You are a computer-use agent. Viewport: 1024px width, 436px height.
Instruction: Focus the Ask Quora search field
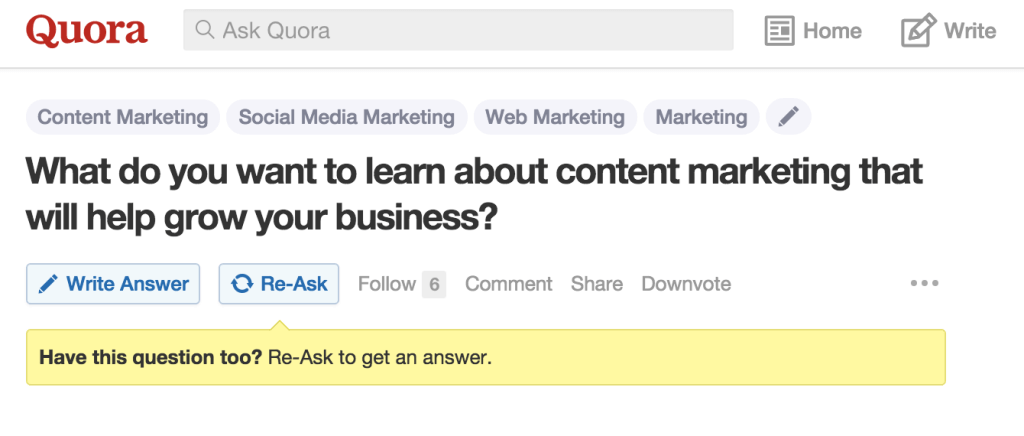coord(458,30)
